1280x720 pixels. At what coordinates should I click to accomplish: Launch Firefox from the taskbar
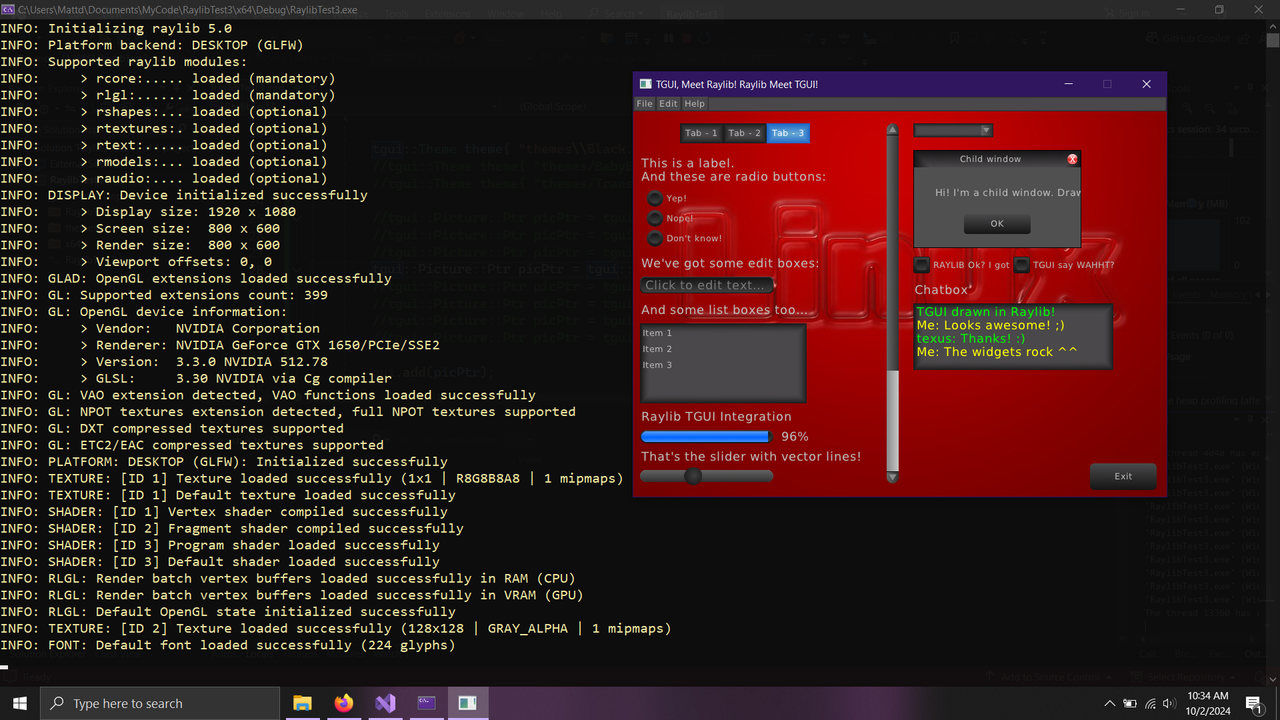click(344, 703)
